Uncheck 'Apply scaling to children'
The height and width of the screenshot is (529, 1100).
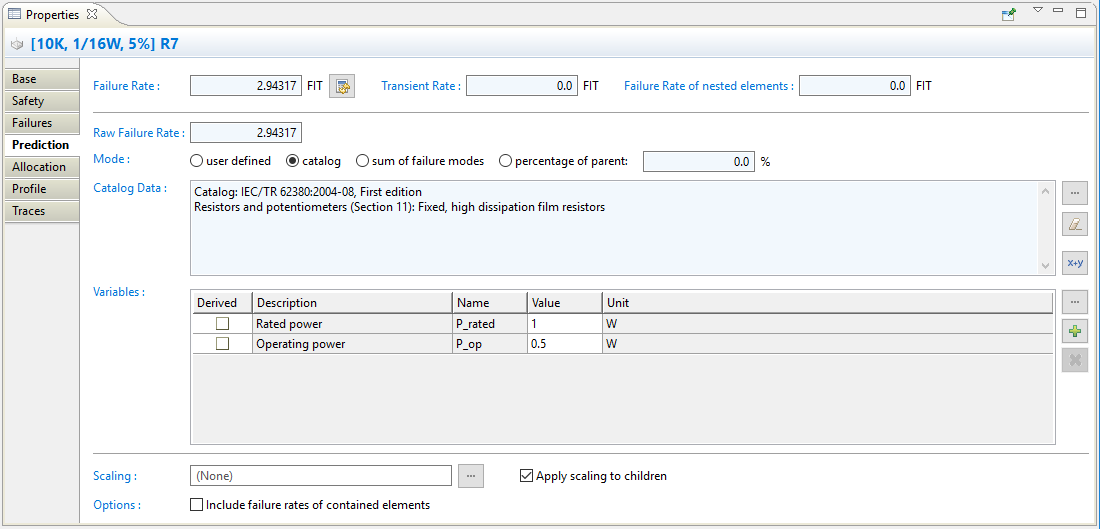pos(526,476)
